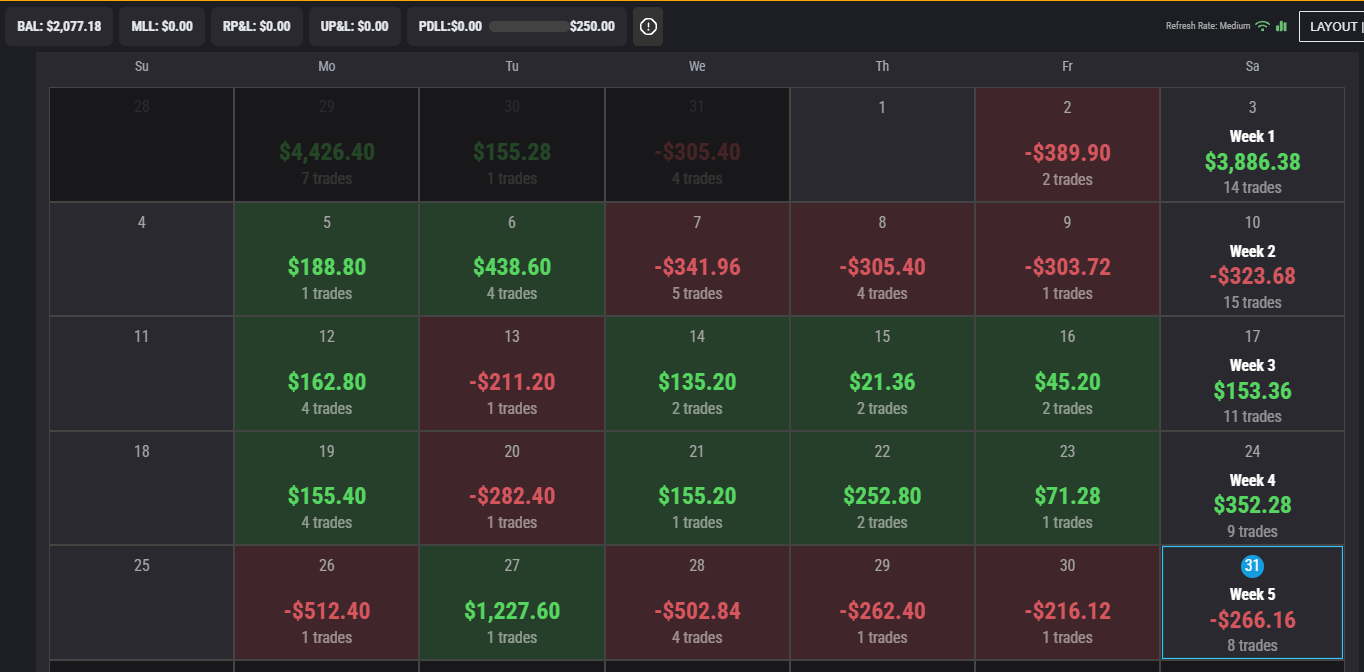
Task: Click the blue 31 date badge
Action: coord(1252,566)
